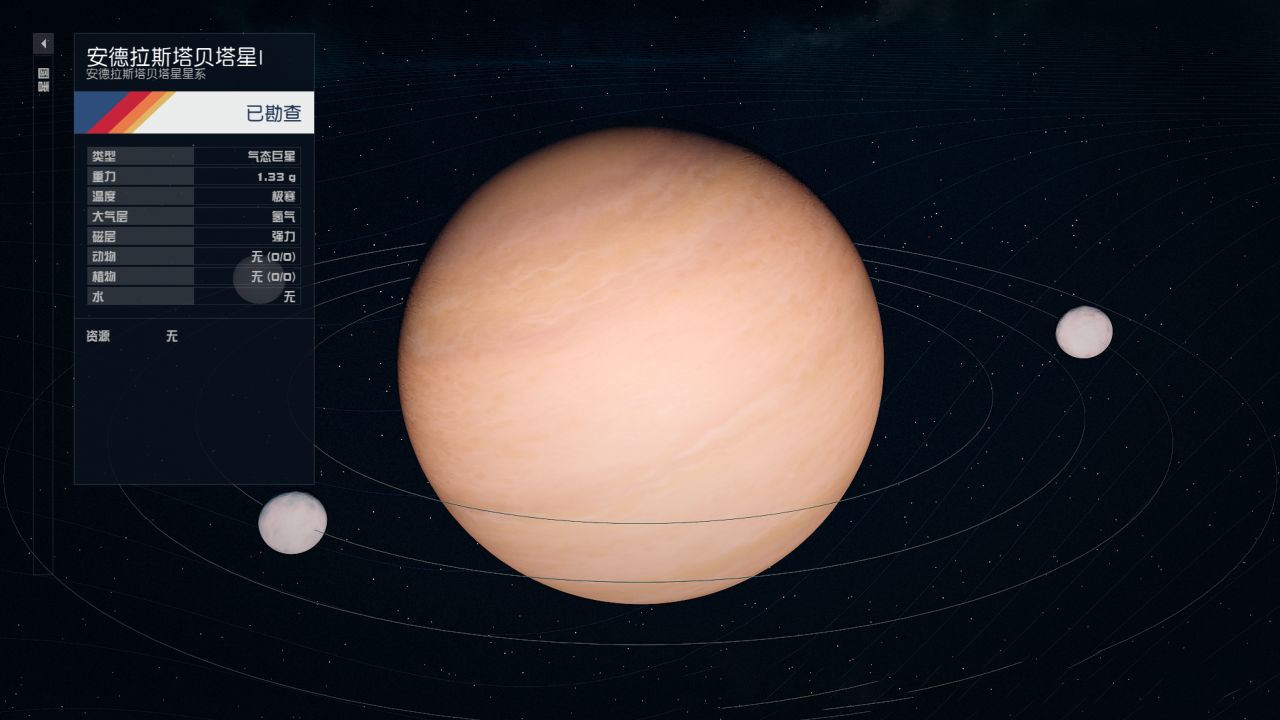Image resolution: width=1280 pixels, height=720 pixels.
Task: Click the 资源 value 无
Action: click(x=172, y=336)
